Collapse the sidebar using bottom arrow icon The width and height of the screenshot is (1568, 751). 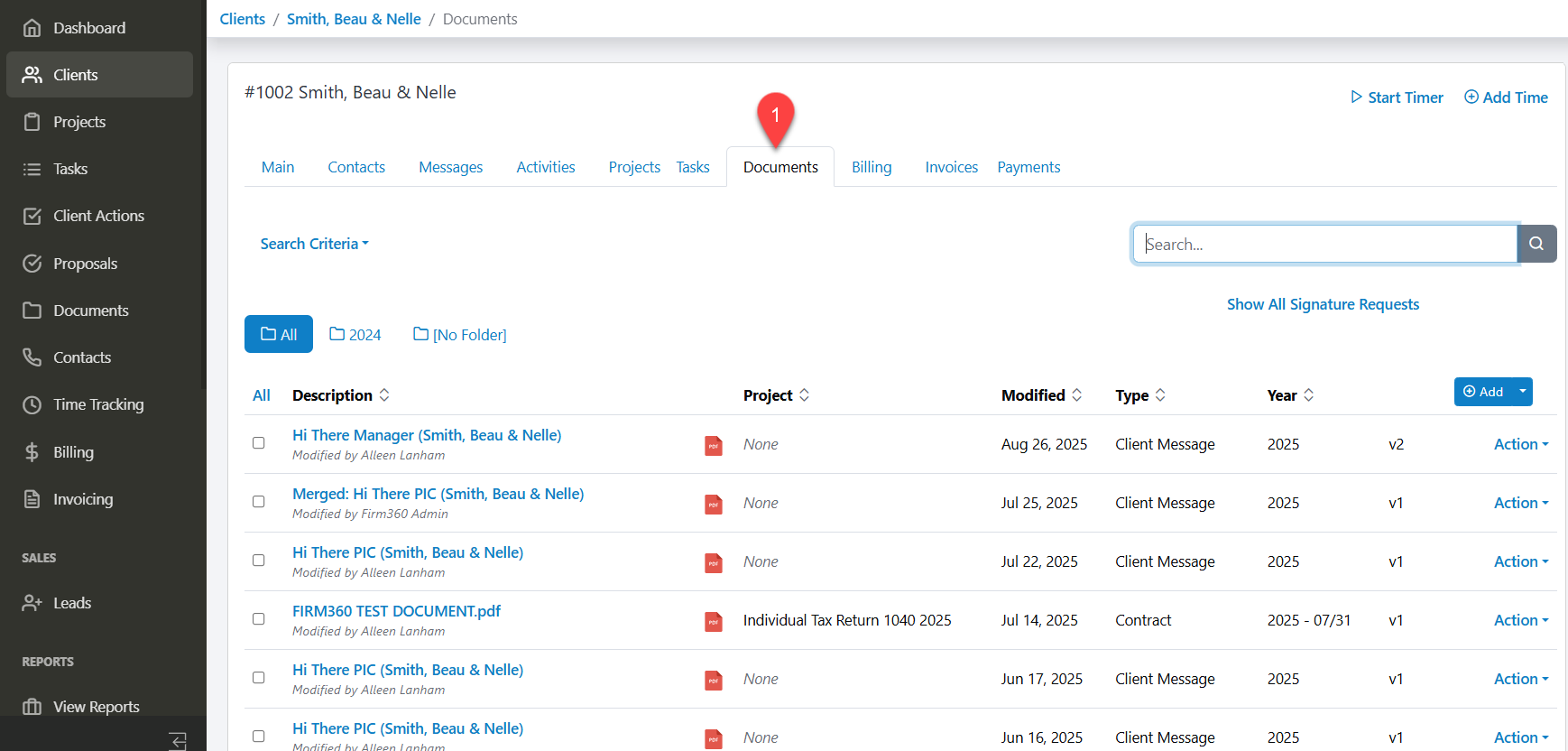[178, 741]
